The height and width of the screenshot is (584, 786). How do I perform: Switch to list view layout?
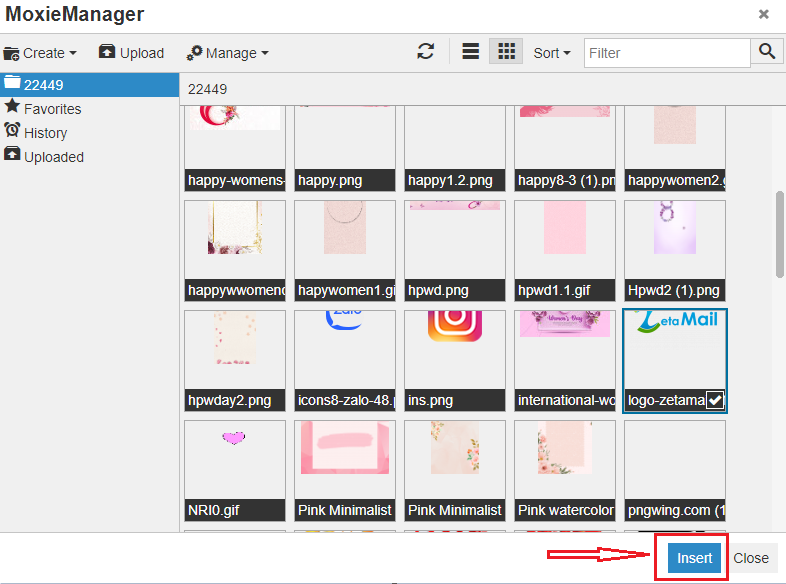[470, 51]
